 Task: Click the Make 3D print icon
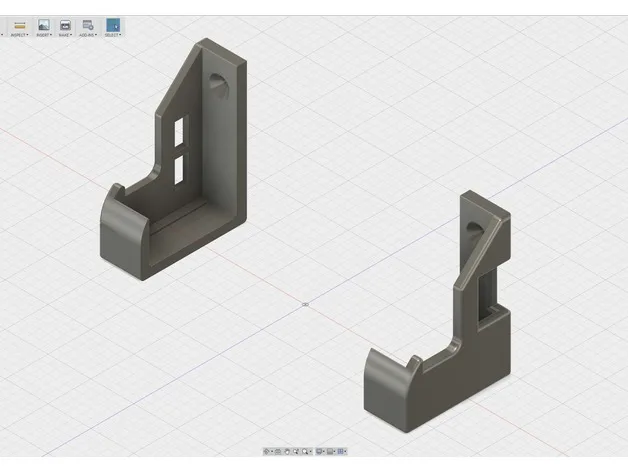click(x=65, y=25)
